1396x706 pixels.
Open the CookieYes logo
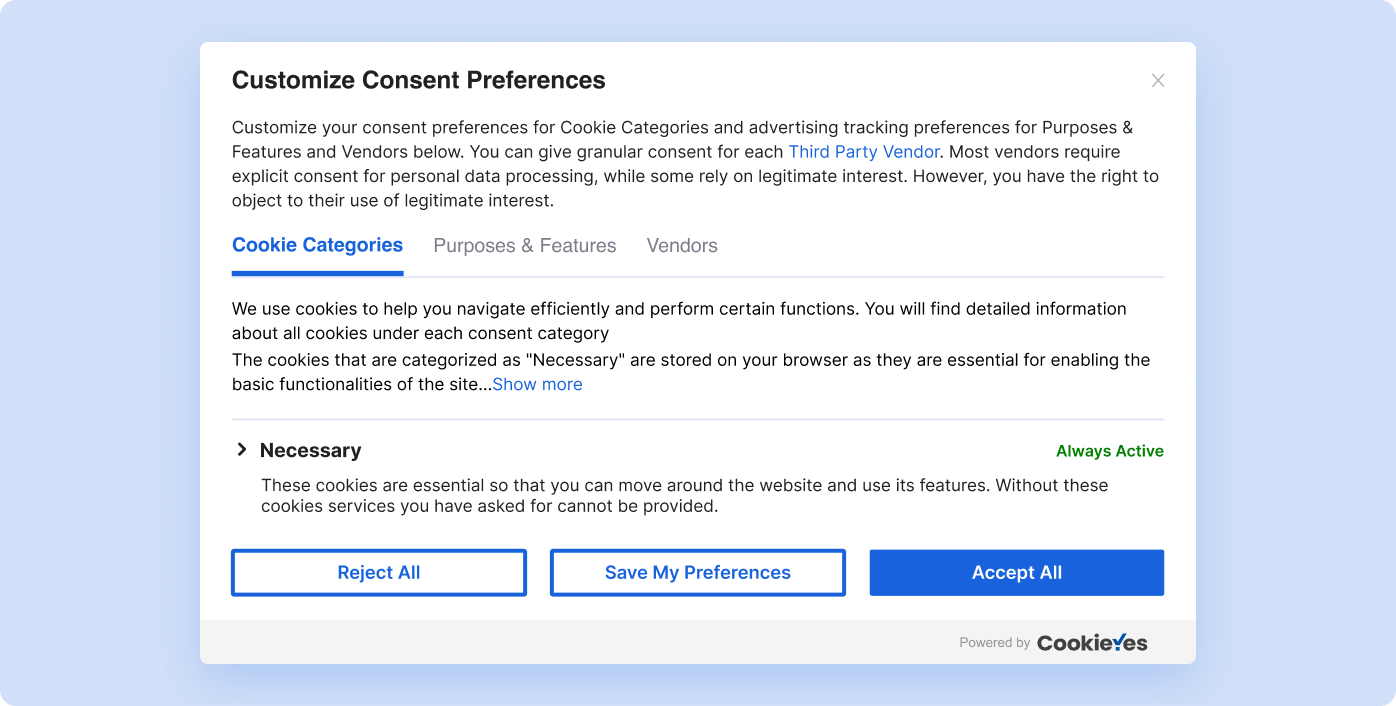1092,643
